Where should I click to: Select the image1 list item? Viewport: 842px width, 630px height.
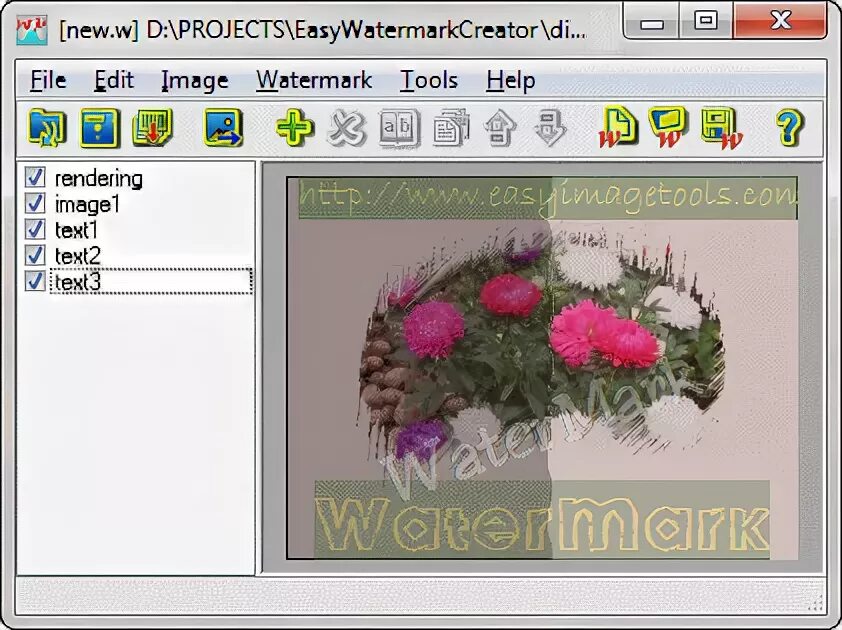coord(87,204)
